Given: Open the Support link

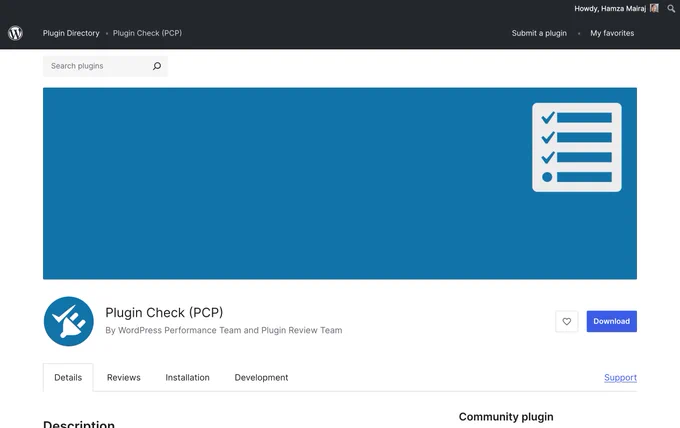Looking at the screenshot, I should [x=620, y=377].
